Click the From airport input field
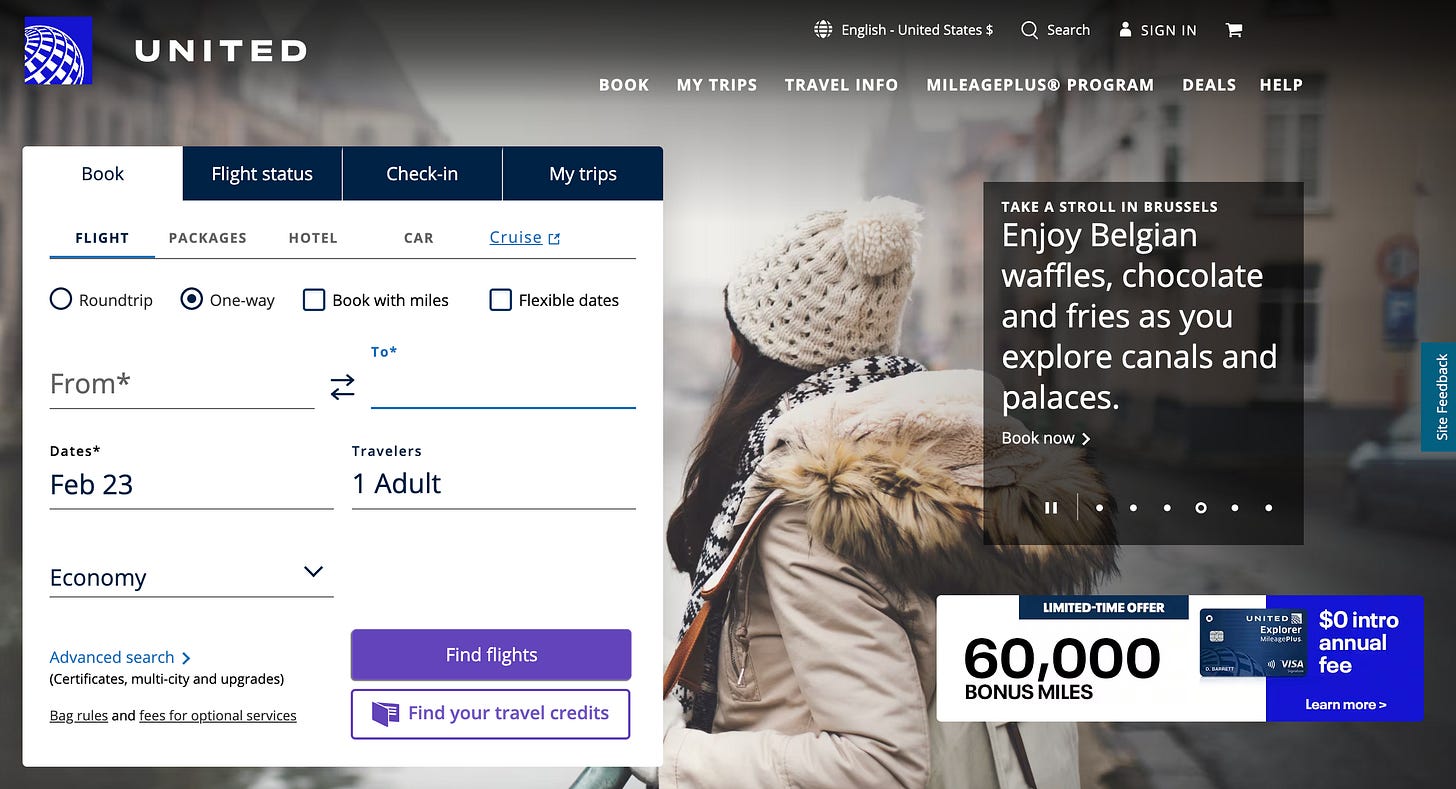The width and height of the screenshot is (1456, 789). (x=182, y=384)
